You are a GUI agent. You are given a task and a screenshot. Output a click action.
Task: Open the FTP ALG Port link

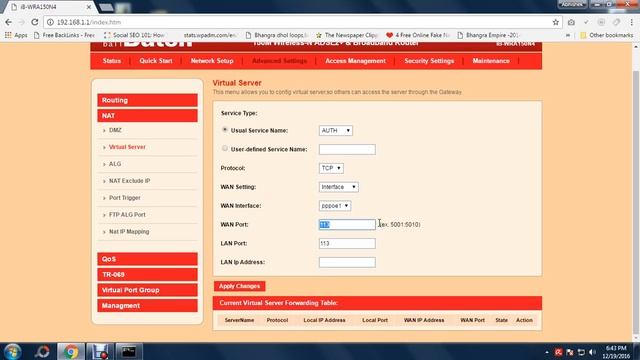127,215
